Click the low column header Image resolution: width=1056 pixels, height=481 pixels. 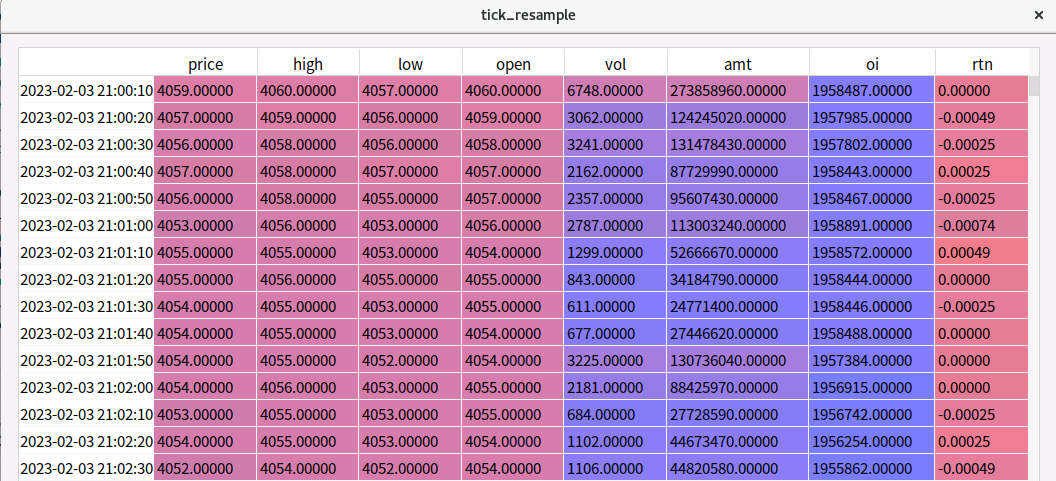point(410,64)
